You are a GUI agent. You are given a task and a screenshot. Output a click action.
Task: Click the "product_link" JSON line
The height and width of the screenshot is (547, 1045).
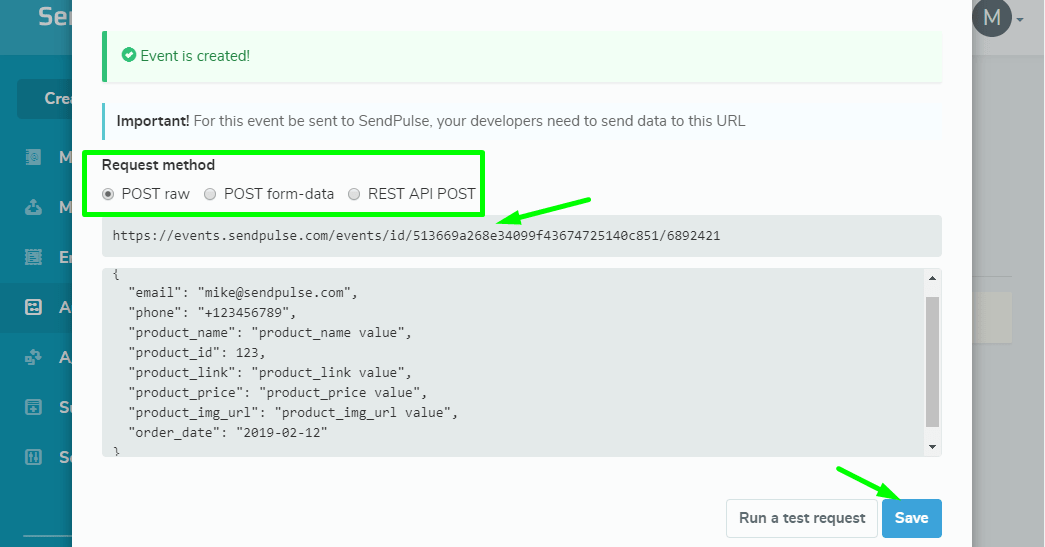[270, 372]
